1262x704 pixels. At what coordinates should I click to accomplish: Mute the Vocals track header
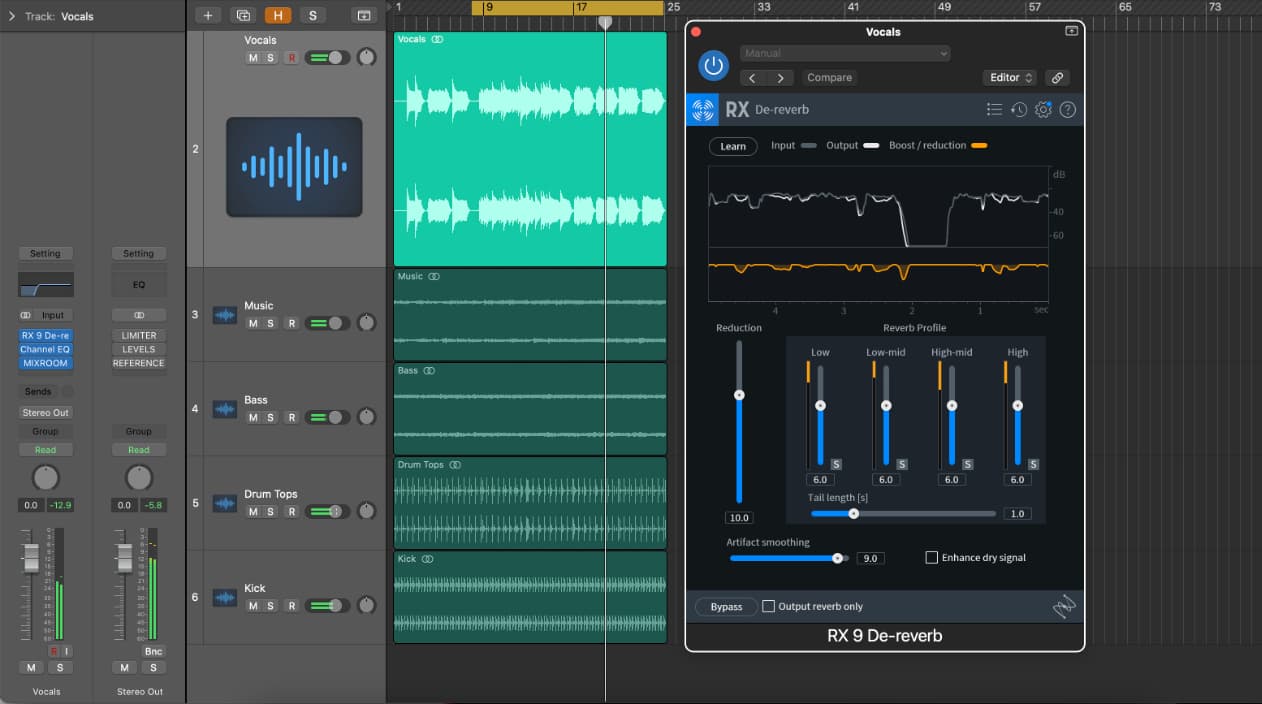253,58
